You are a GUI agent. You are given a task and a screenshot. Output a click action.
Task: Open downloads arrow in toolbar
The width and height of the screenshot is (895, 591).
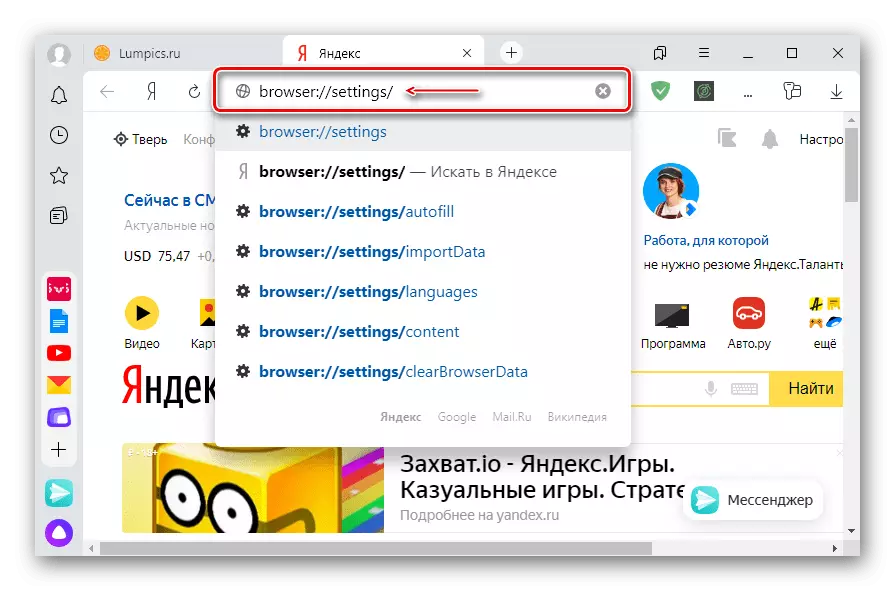pos(836,91)
